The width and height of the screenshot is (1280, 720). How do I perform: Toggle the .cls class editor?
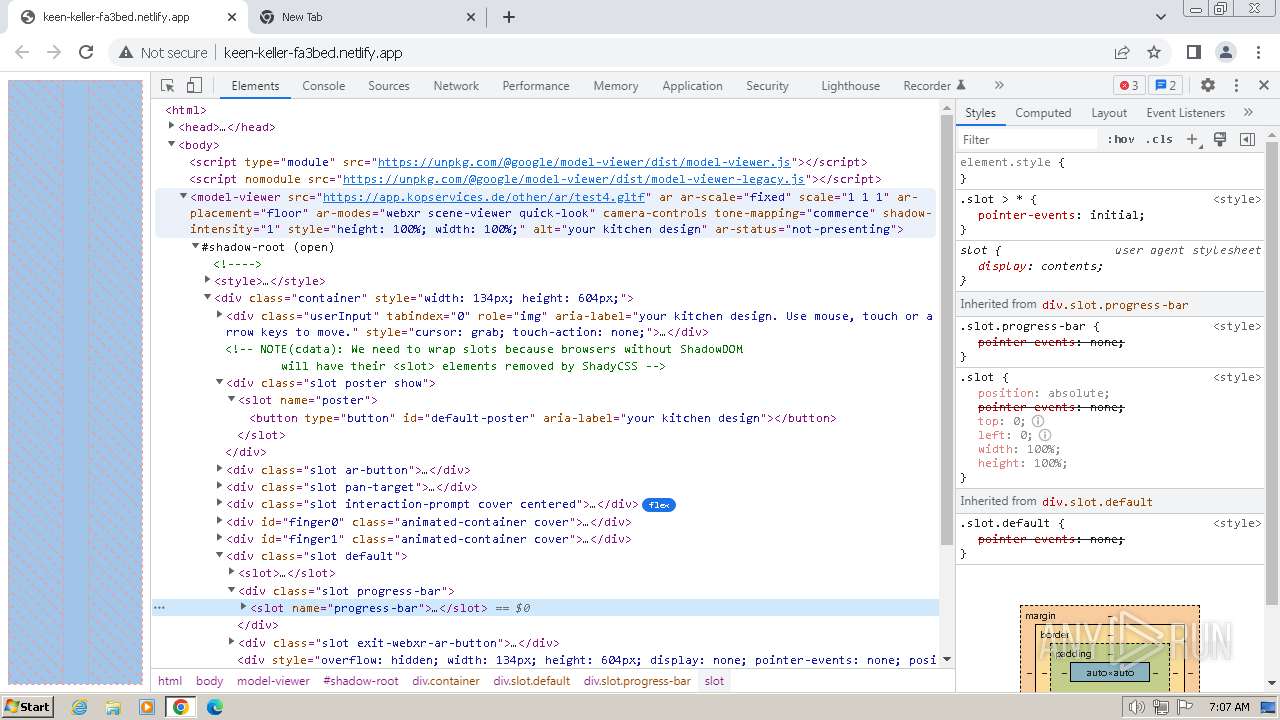[x=1159, y=140]
